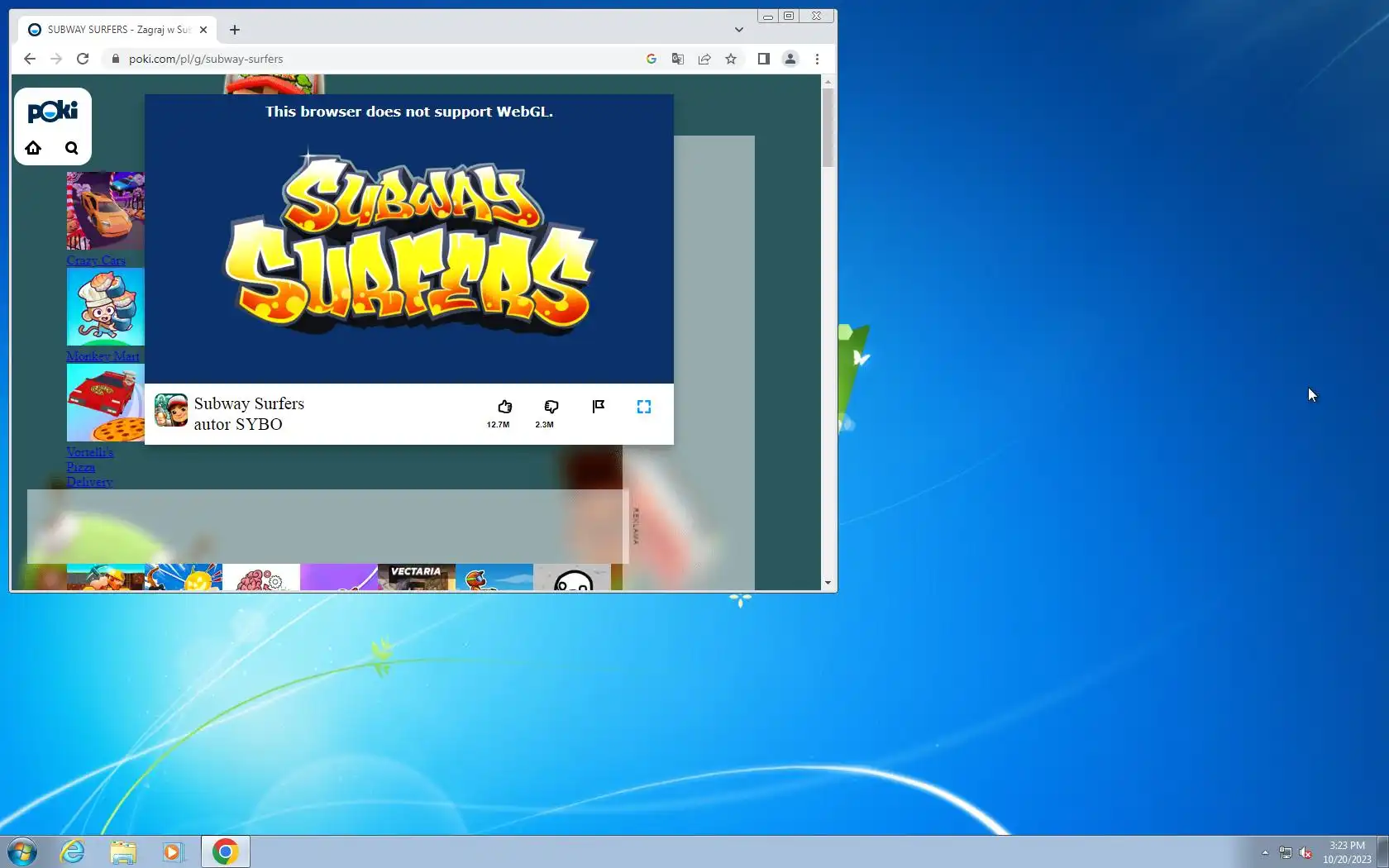This screenshot has height=868, width=1389.
Task: Click the scrollbar up arrow
Action: coord(828,83)
